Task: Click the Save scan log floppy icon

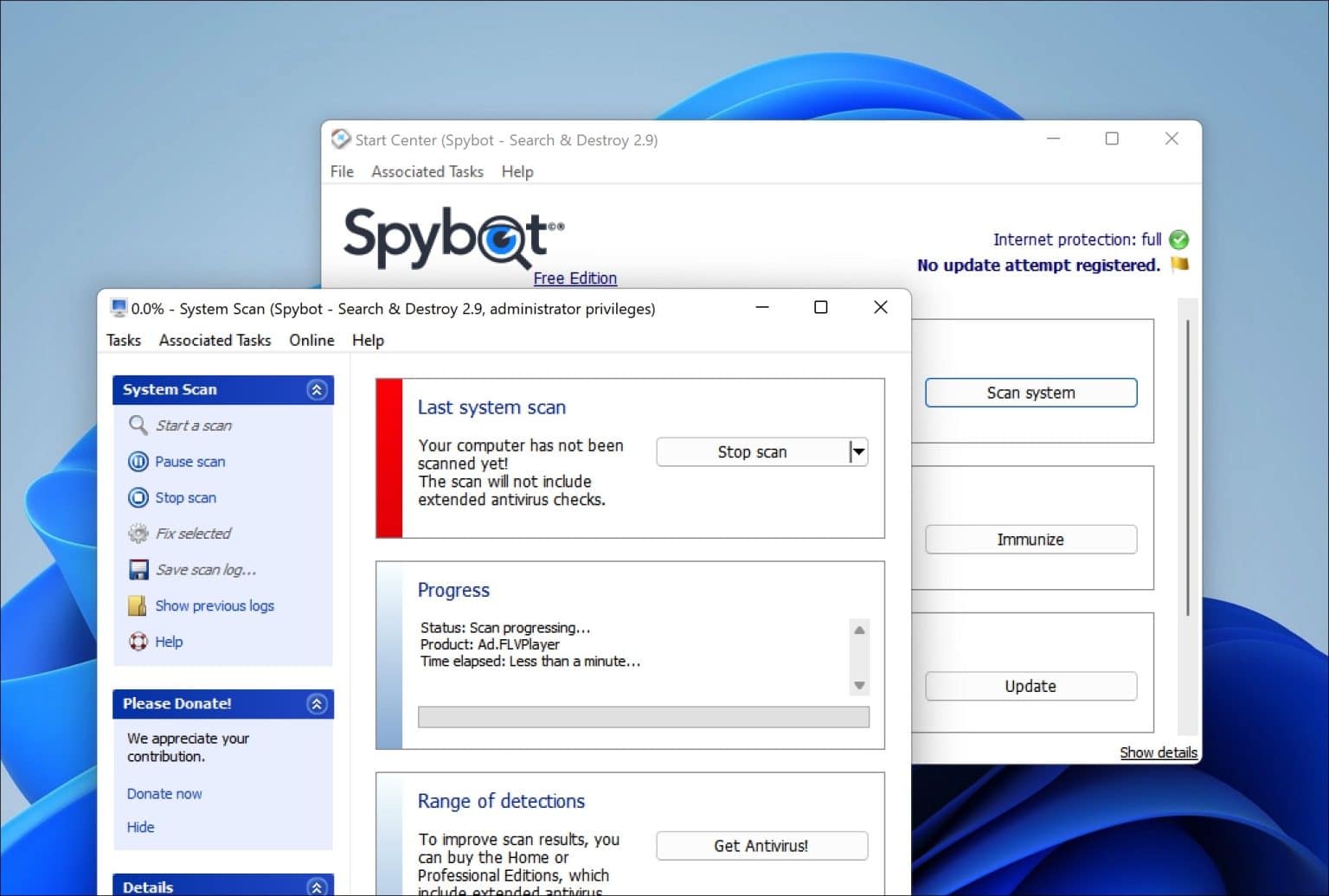Action: pyautogui.click(x=138, y=569)
